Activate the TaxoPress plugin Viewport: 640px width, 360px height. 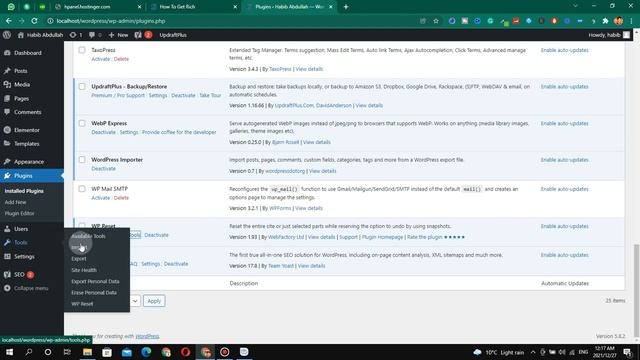pyautogui.click(x=100, y=59)
